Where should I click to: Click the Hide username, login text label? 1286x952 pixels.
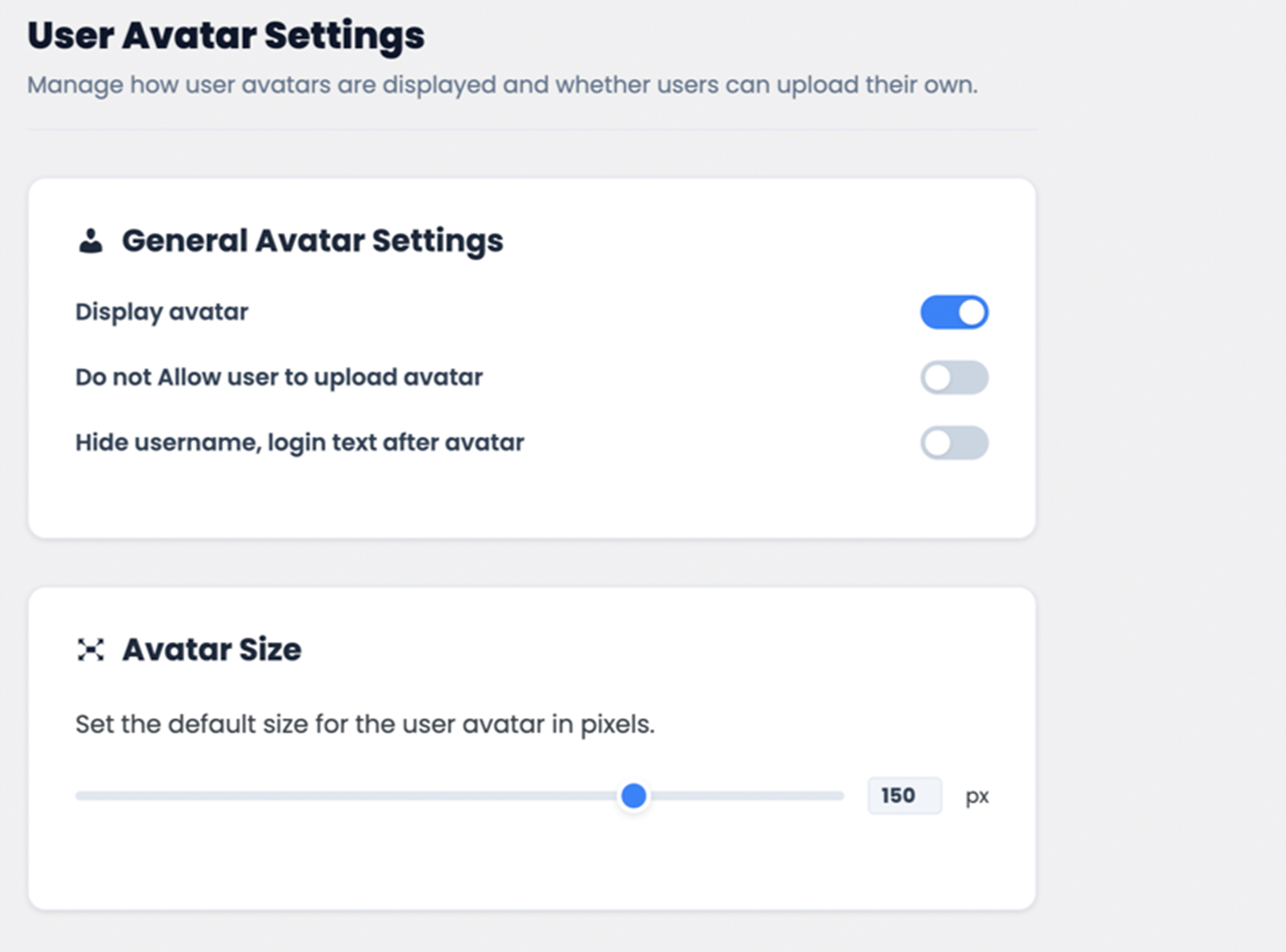(300, 443)
